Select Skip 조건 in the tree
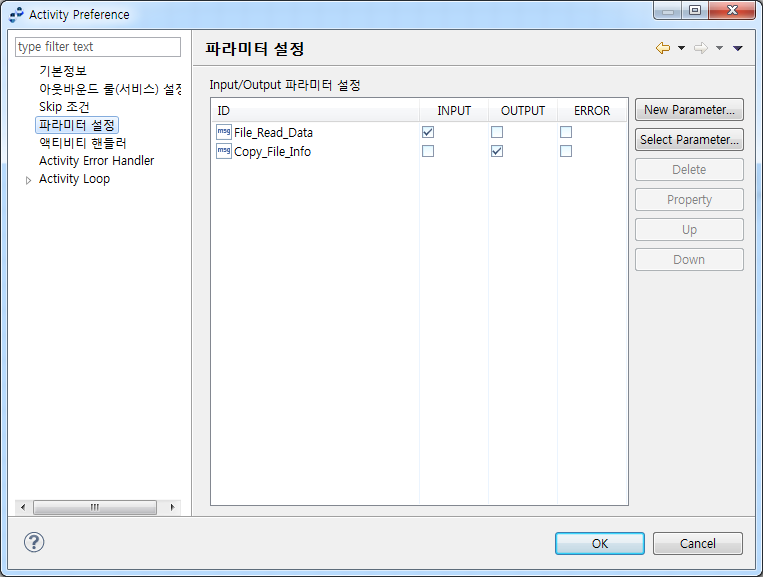The width and height of the screenshot is (763, 577). click(64, 107)
